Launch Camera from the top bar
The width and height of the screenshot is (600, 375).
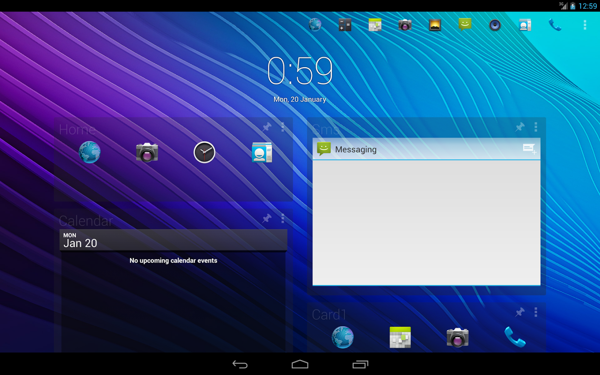pos(405,25)
